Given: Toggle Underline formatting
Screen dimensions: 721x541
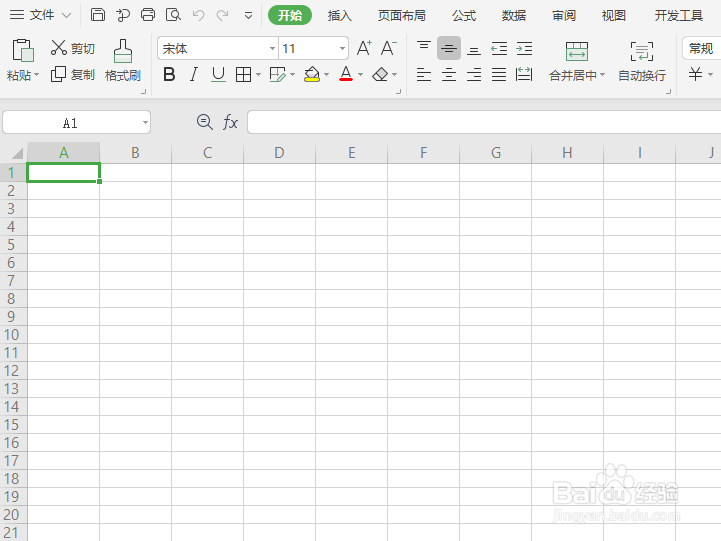Looking at the screenshot, I should click(x=218, y=74).
